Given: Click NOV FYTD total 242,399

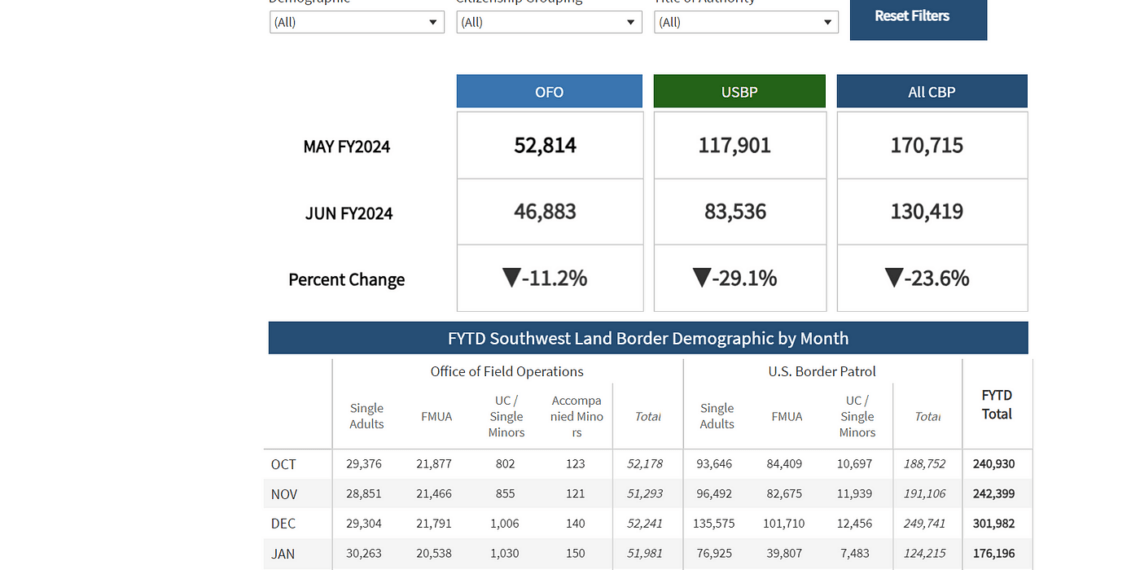Looking at the screenshot, I should coord(994,494).
